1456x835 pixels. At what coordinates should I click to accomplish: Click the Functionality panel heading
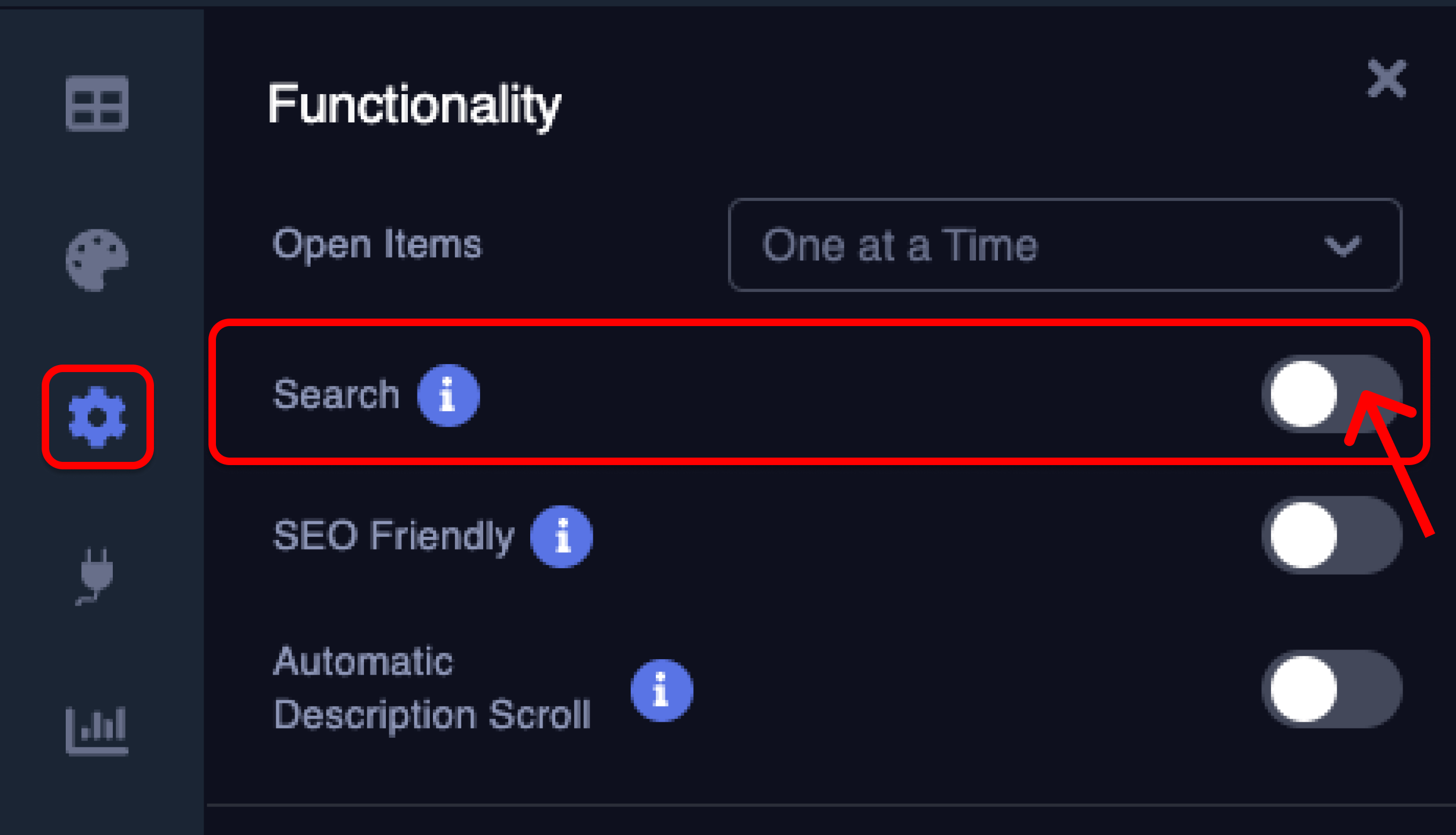(414, 105)
